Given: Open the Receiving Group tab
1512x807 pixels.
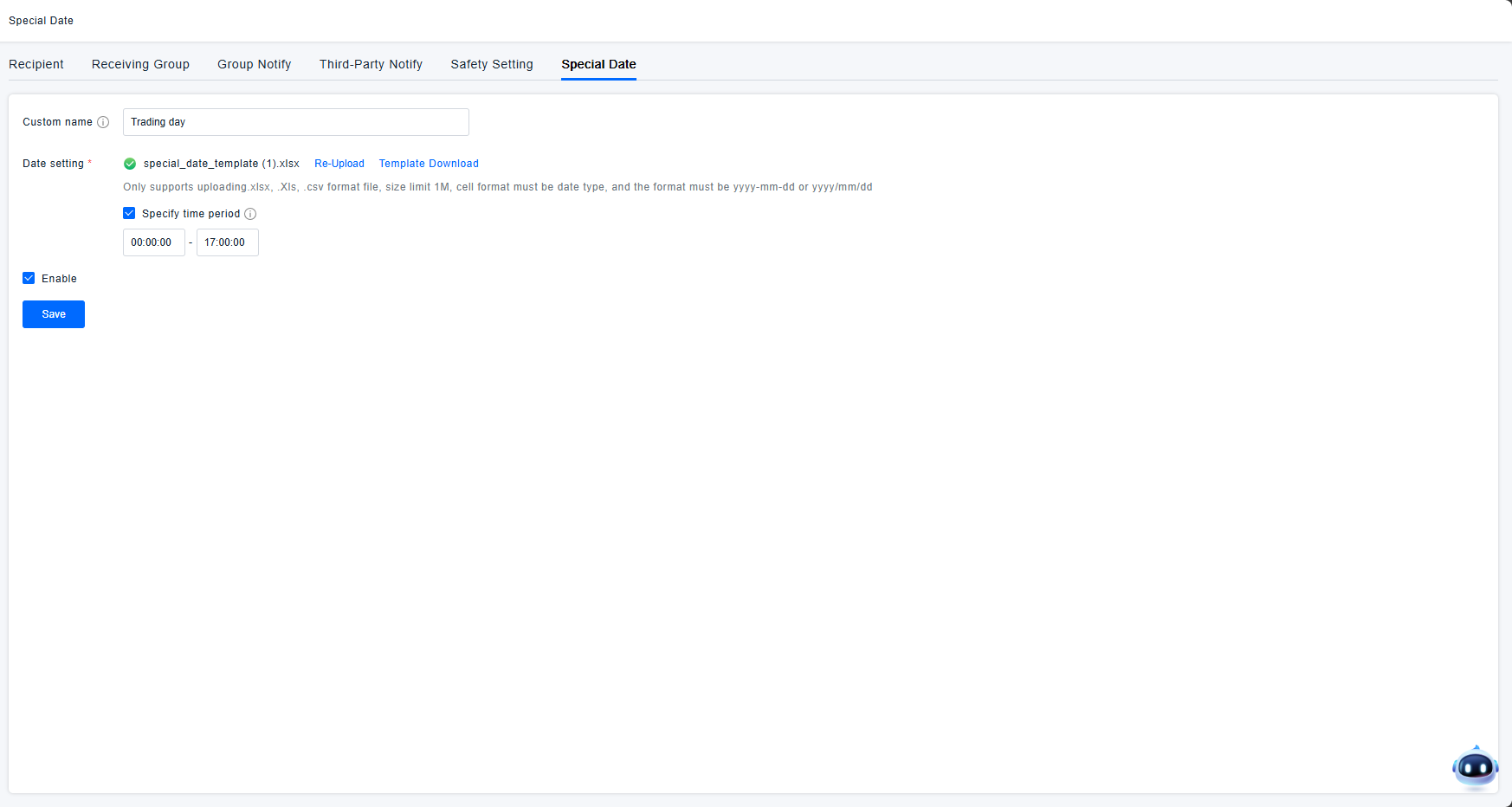Looking at the screenshot, I should (x=140, y=64).
